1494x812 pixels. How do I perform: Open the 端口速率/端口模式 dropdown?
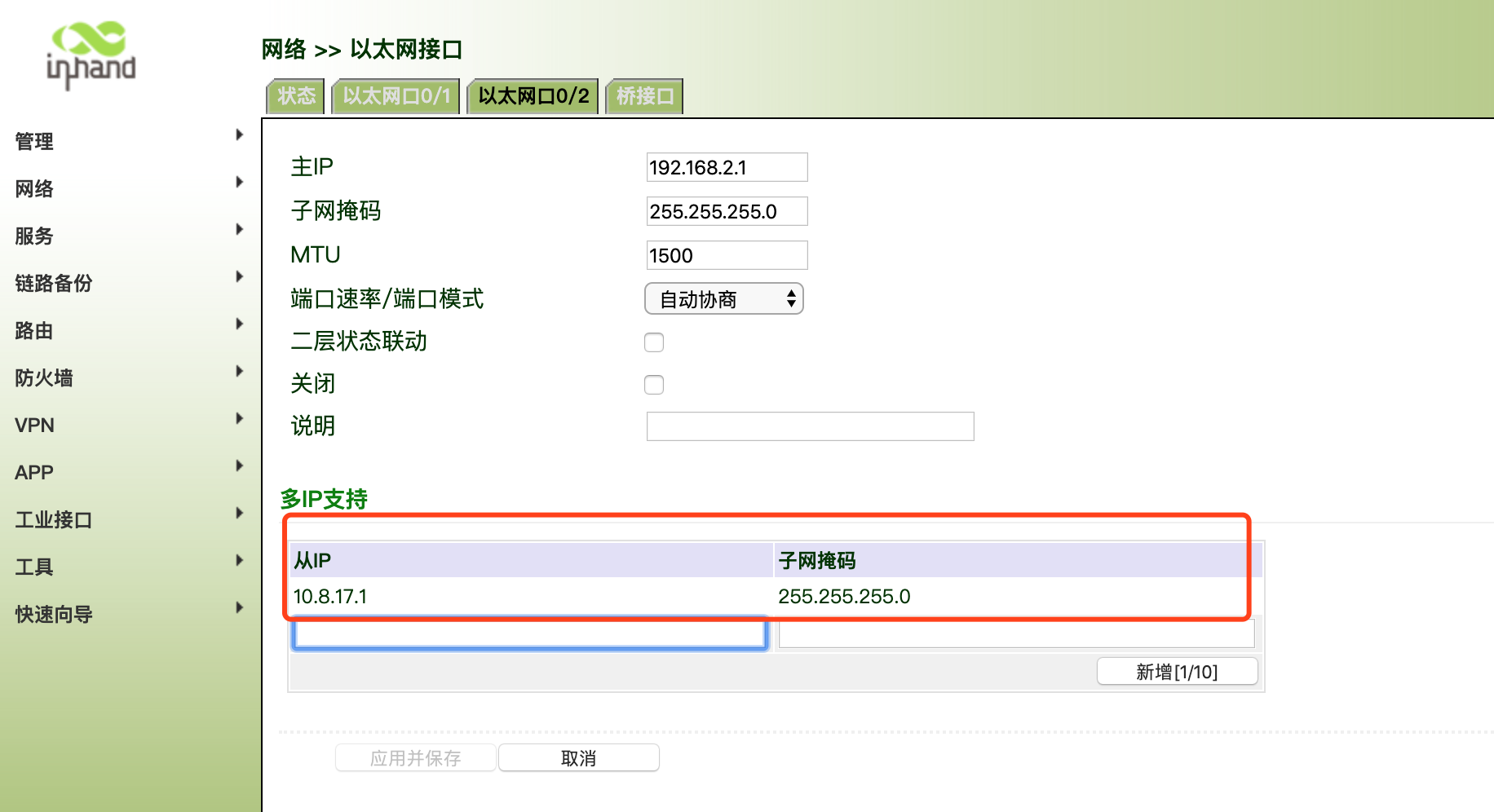724,299
